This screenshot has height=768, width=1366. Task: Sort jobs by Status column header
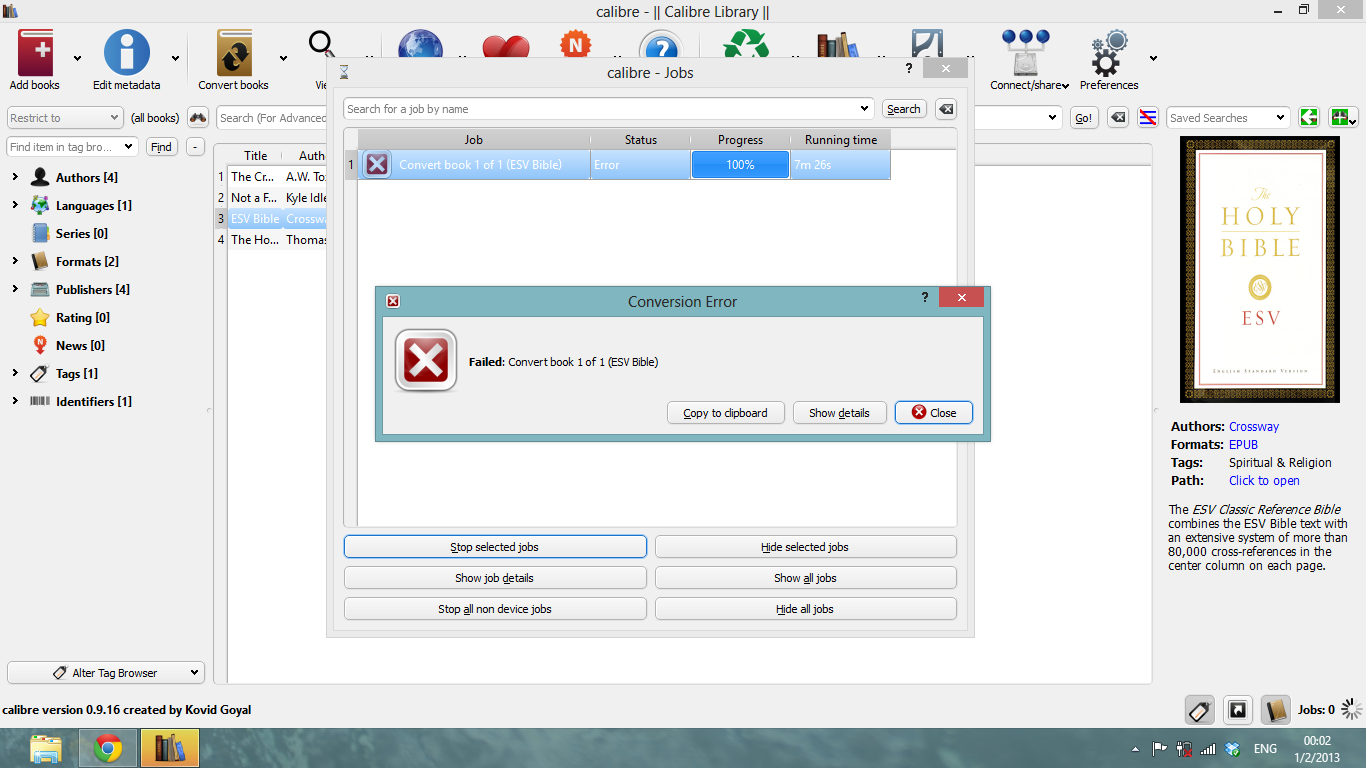641,140
